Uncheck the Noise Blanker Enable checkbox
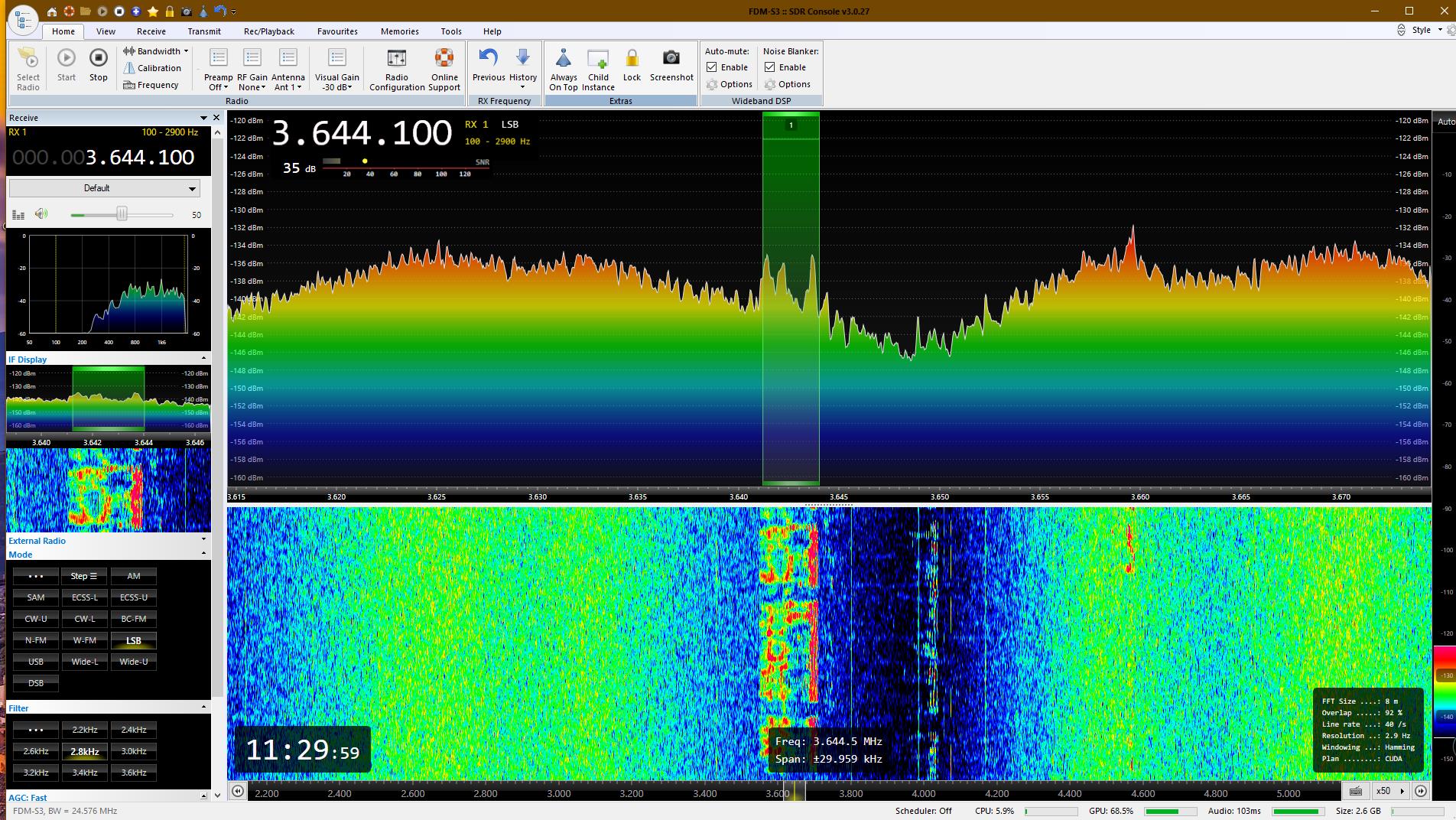This screenshot has height=820, width=1456. 770,67
